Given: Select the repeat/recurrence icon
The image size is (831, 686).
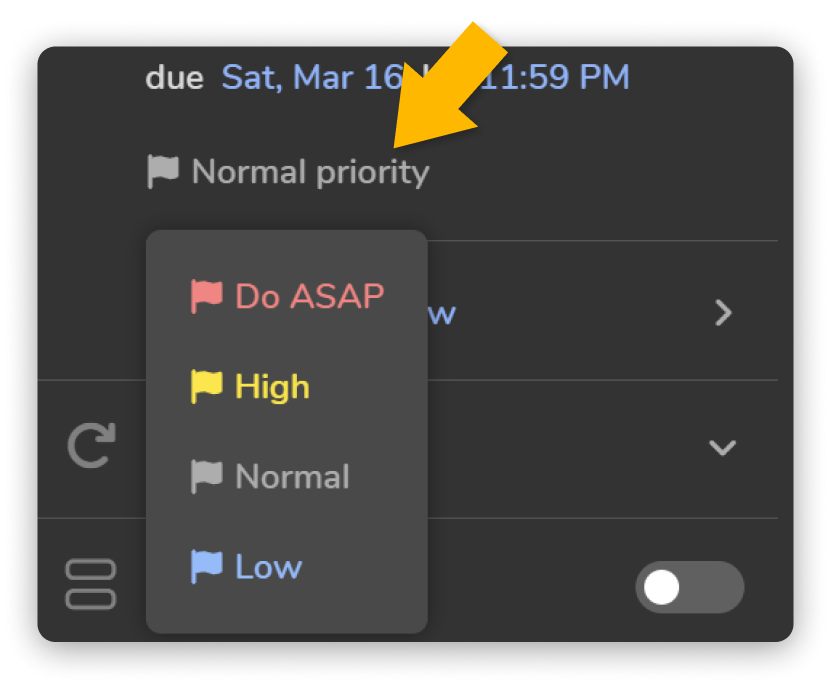Looking at the screenshot, I should [90, 447].
